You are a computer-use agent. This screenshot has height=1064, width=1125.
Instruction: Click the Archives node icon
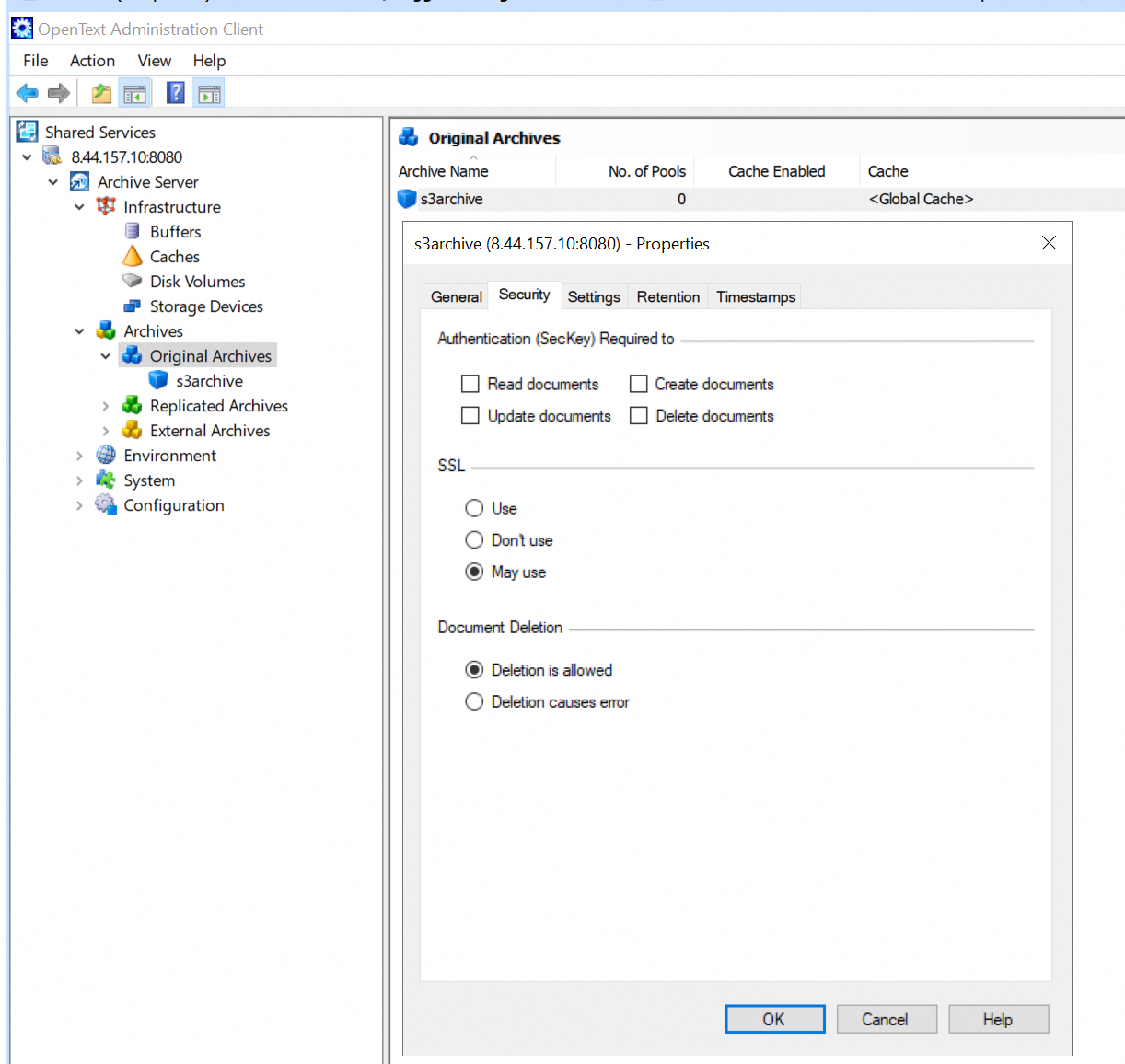(106, 330)
